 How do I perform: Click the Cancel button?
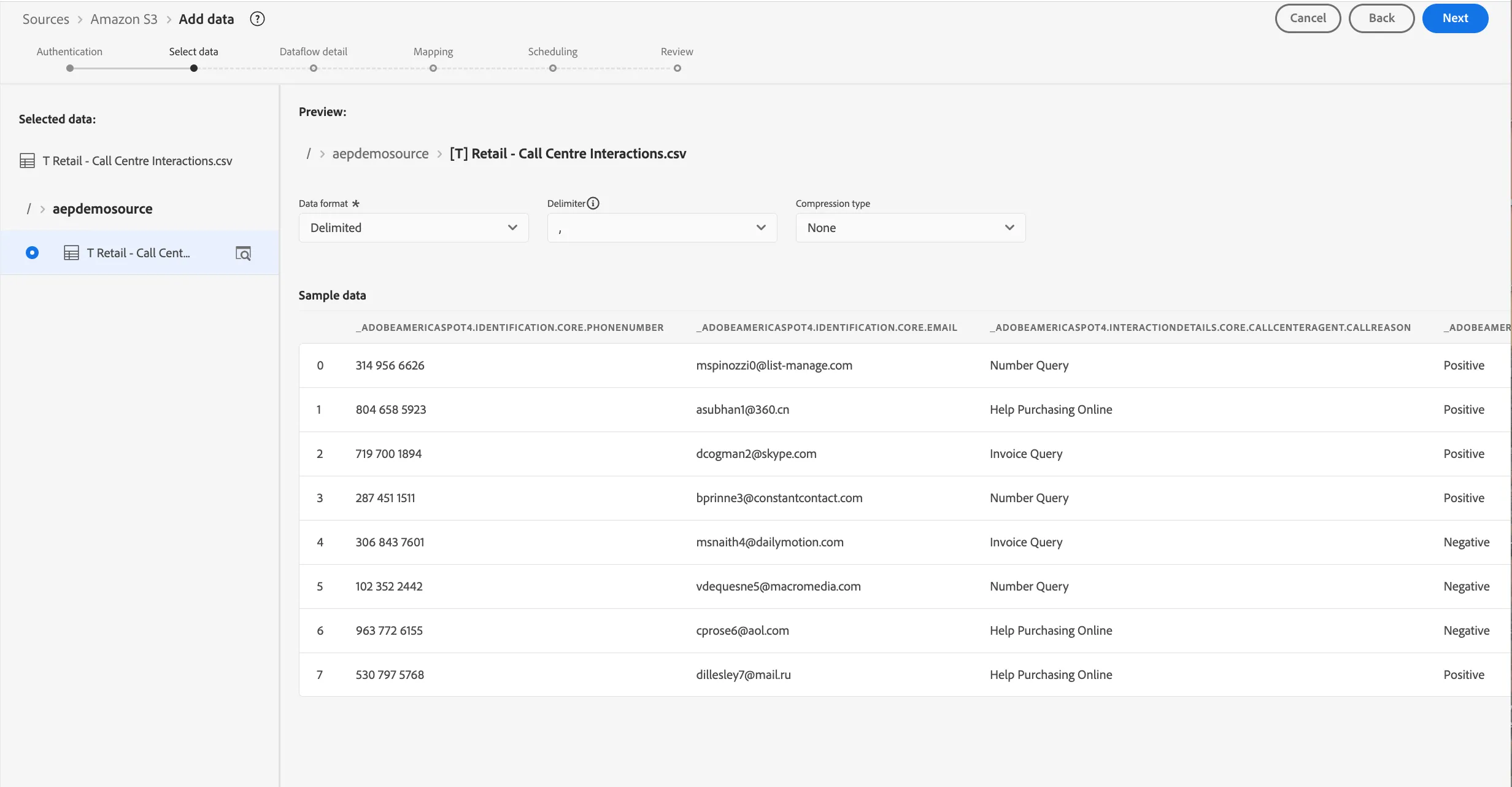[x=1308, y=18]
